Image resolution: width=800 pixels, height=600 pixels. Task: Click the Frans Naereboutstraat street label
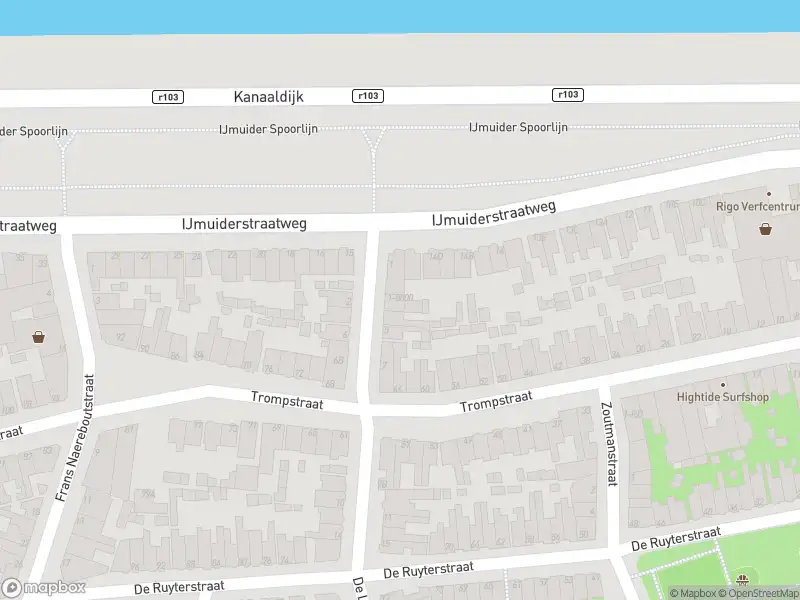[x=74, y=438]
